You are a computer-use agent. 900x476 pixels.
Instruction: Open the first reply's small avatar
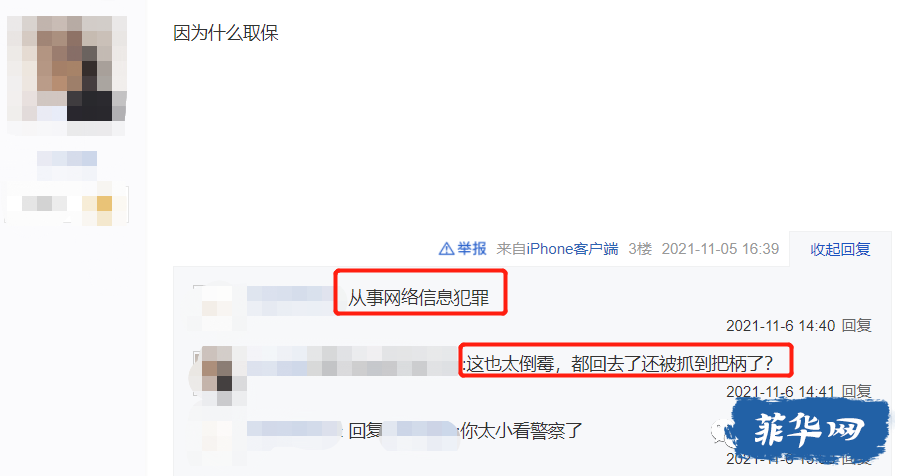[x=214, y=305]
